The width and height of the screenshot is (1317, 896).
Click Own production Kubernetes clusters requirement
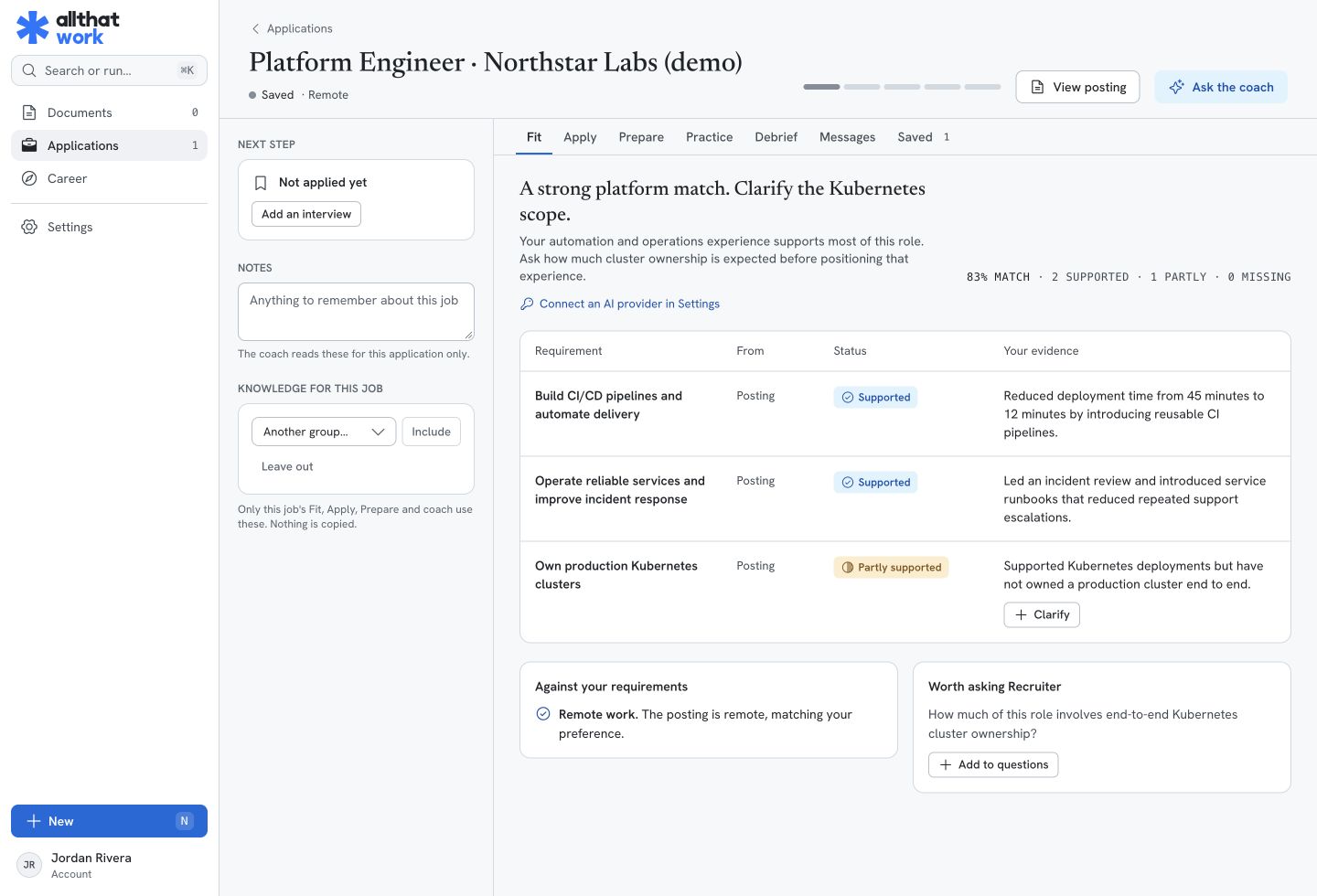click(616, 575)
